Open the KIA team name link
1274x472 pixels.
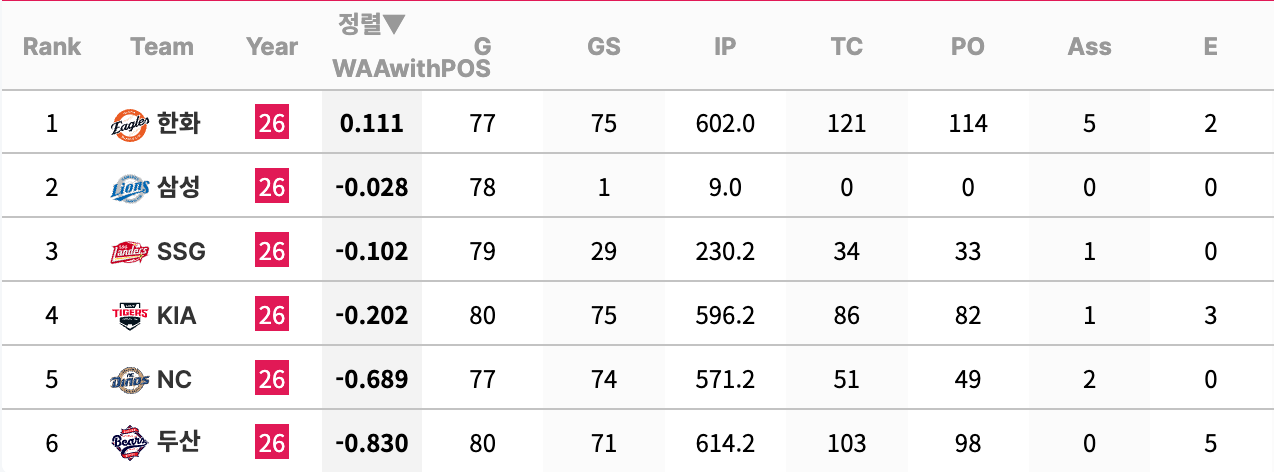pyautogui.click(x=177, y=316)
